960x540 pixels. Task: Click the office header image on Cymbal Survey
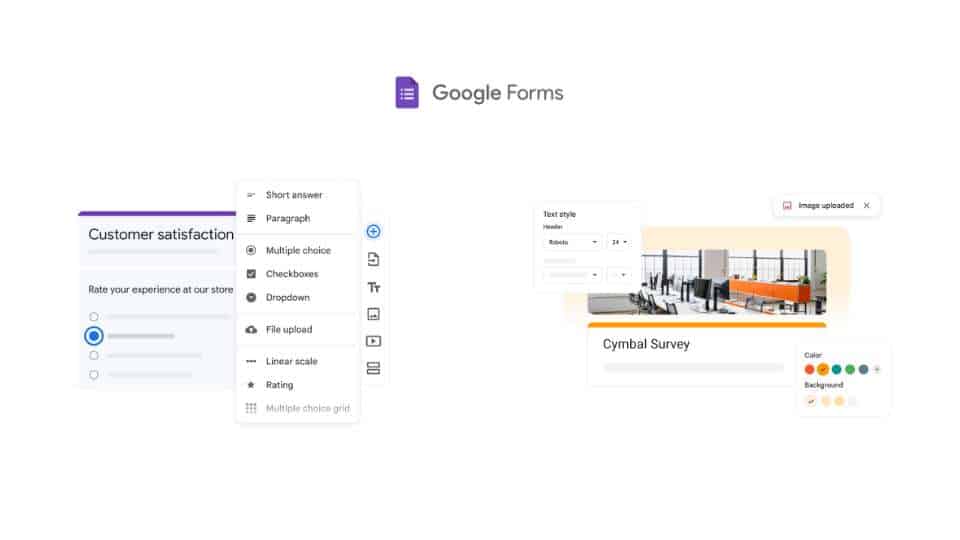[707, 282]
